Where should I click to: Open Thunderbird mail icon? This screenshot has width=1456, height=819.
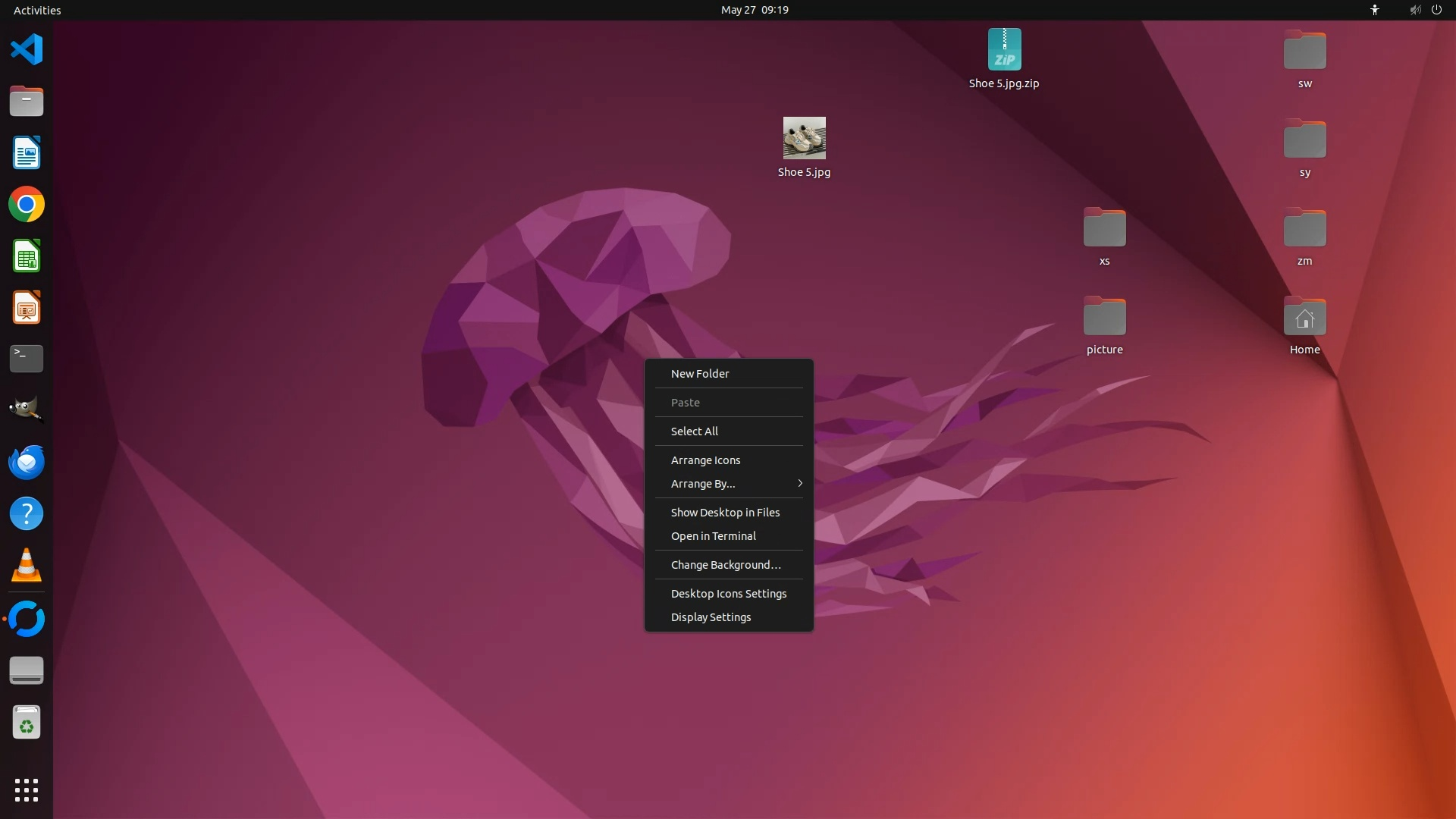pos(27,462)
